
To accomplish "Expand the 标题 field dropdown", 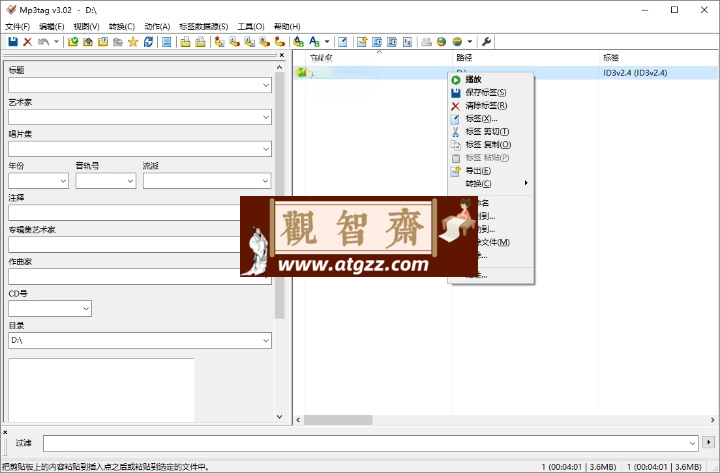I will [266, 85].
